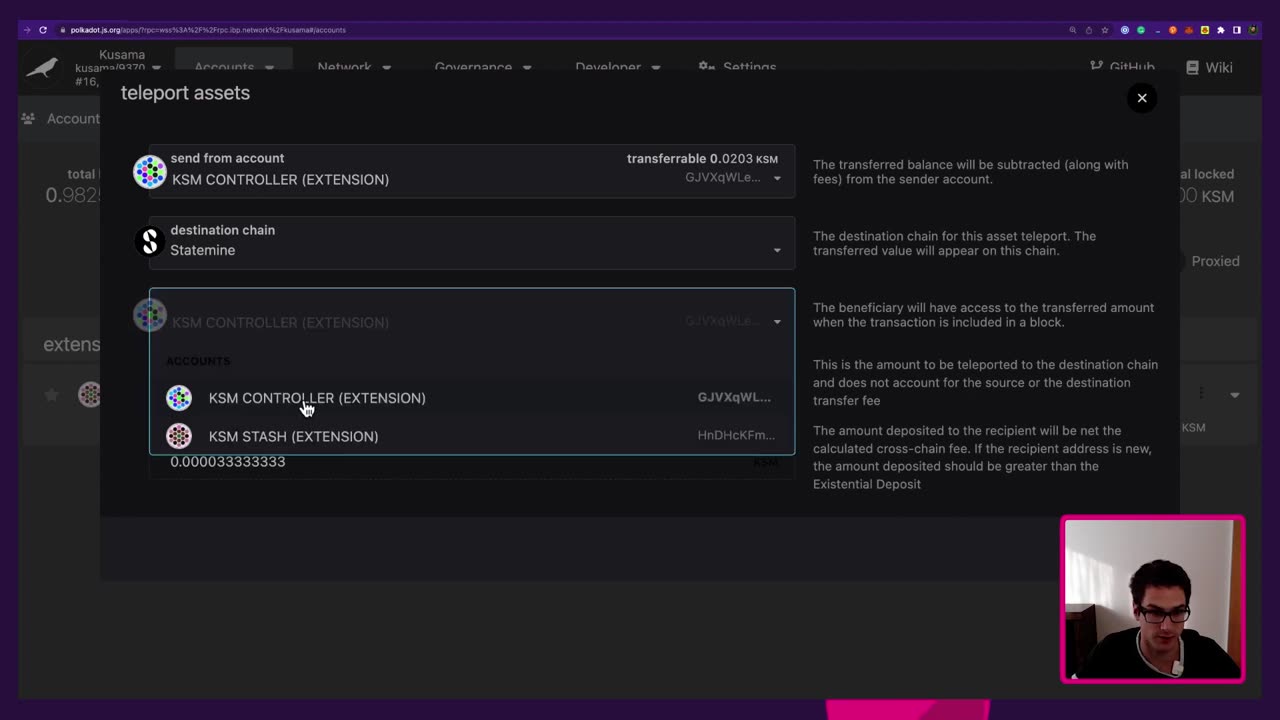Click the Kusama bird logo

42,67
